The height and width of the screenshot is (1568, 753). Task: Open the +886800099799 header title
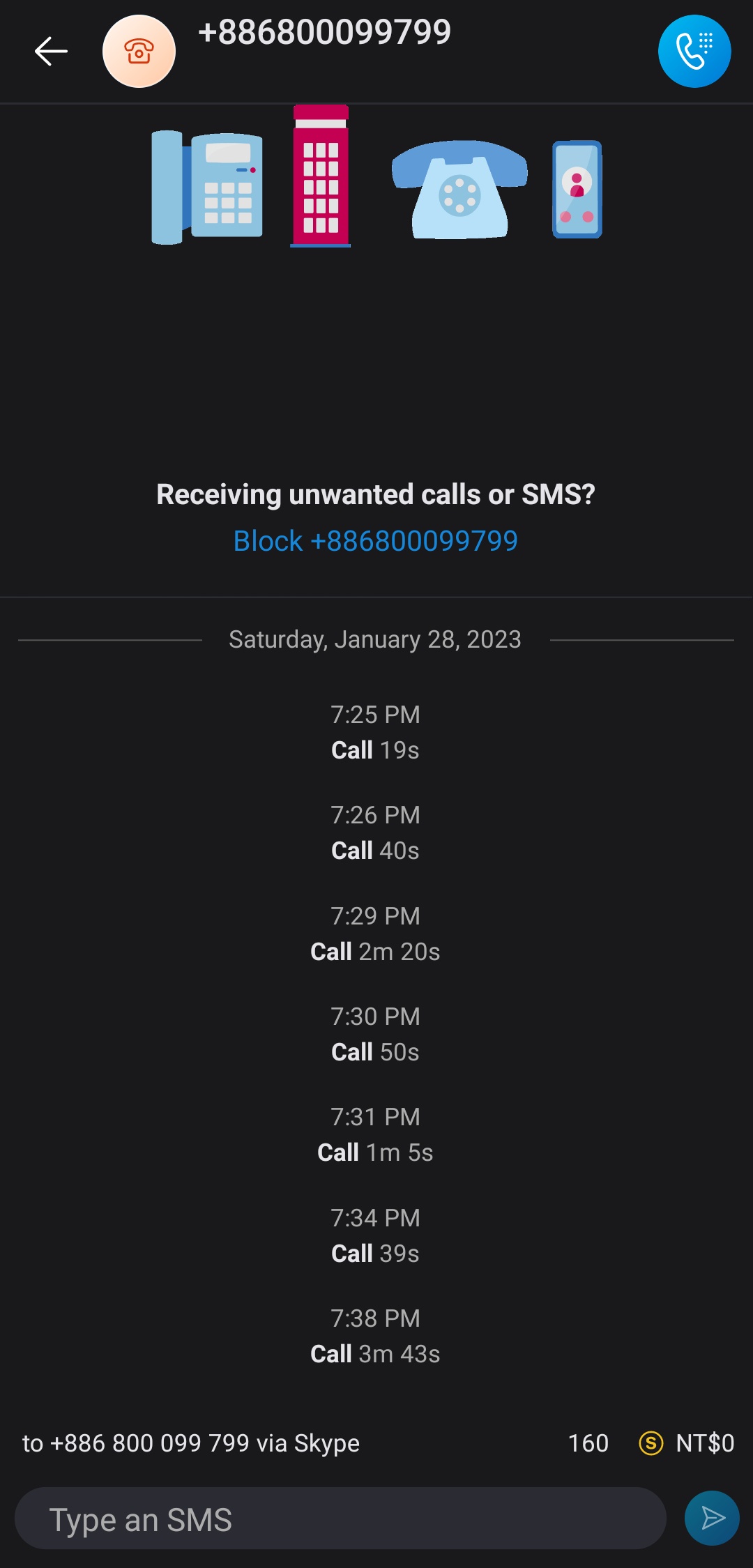325,32
